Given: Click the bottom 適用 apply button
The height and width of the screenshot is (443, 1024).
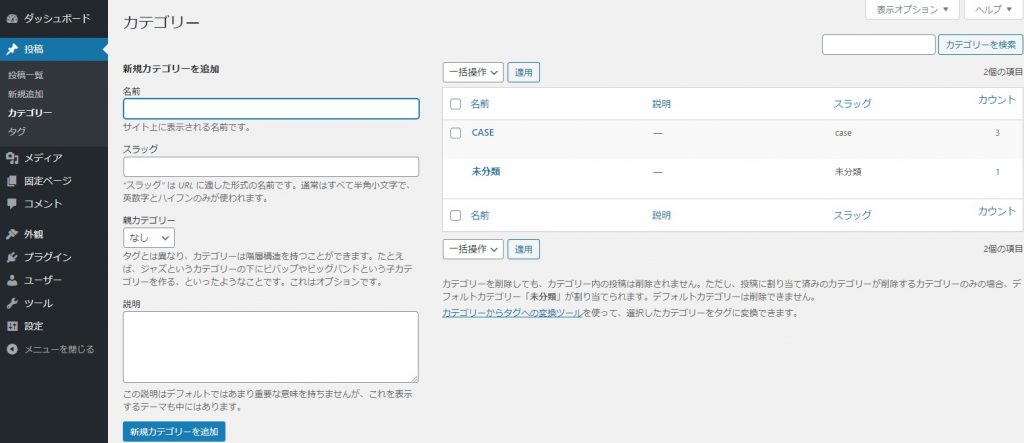Looking at the screenshot, I should tap(524, 249).
